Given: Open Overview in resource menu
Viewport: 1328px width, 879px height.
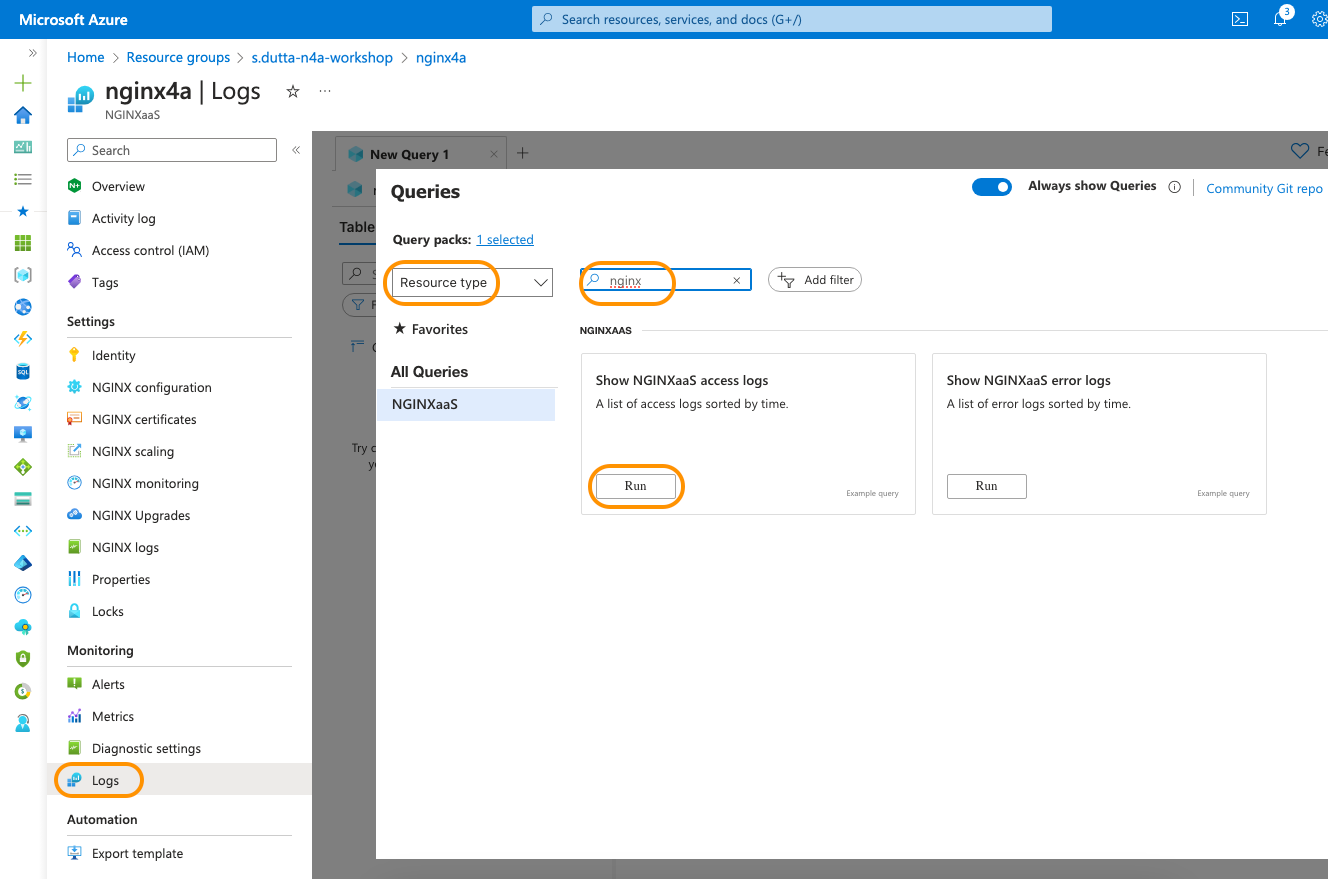Looking at the screenshot, I should point(118,186).
